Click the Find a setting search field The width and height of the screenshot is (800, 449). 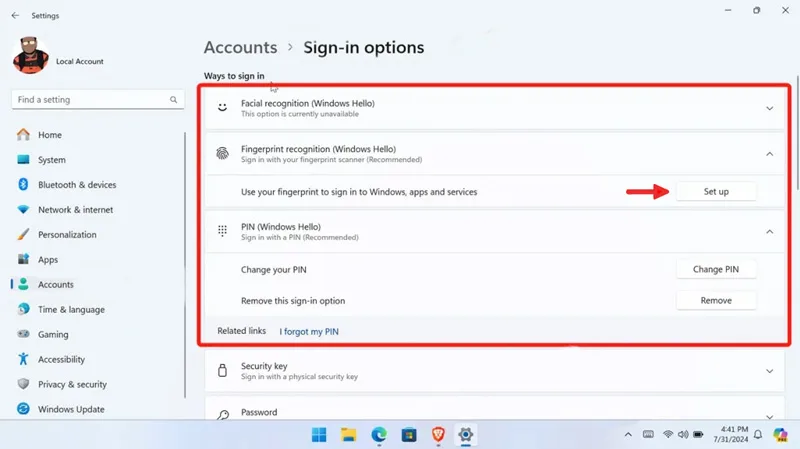click(97, 99)
